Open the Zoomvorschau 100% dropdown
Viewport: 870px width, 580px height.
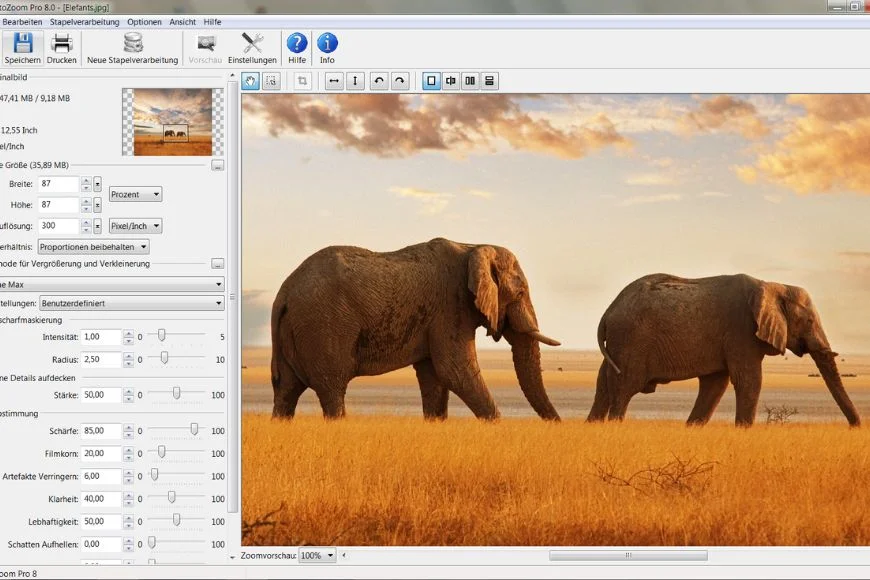[317, 556]
